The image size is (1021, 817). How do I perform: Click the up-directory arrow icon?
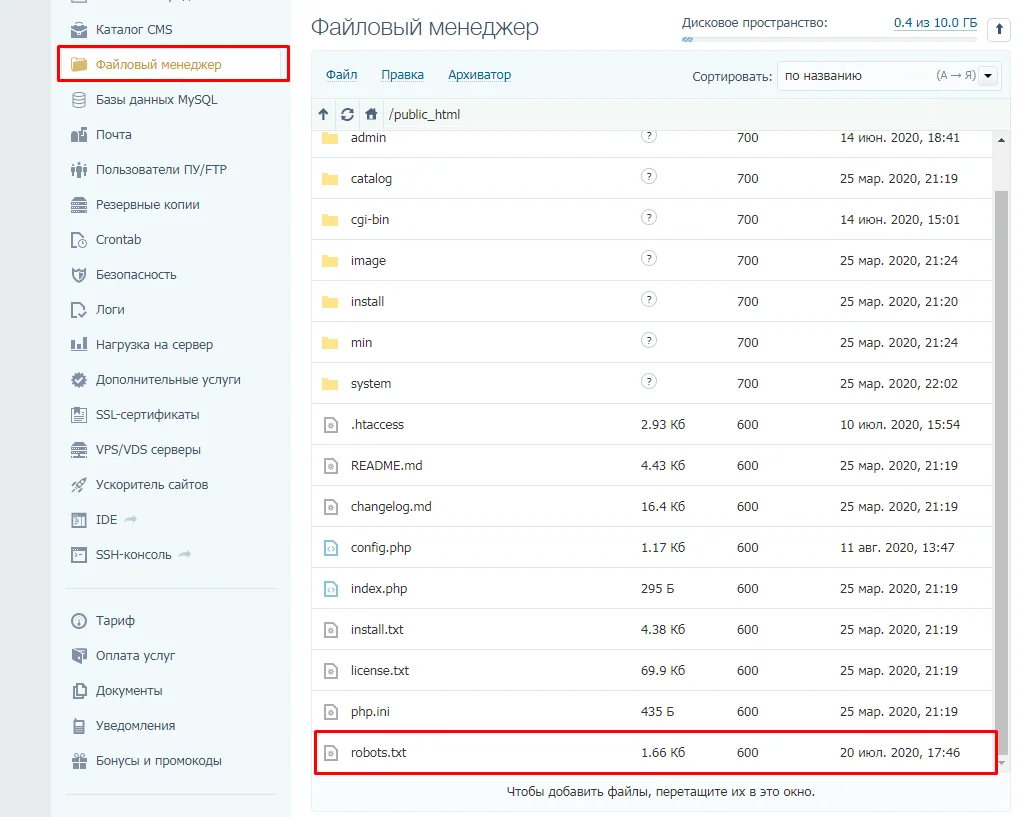[x=323, y=114]
